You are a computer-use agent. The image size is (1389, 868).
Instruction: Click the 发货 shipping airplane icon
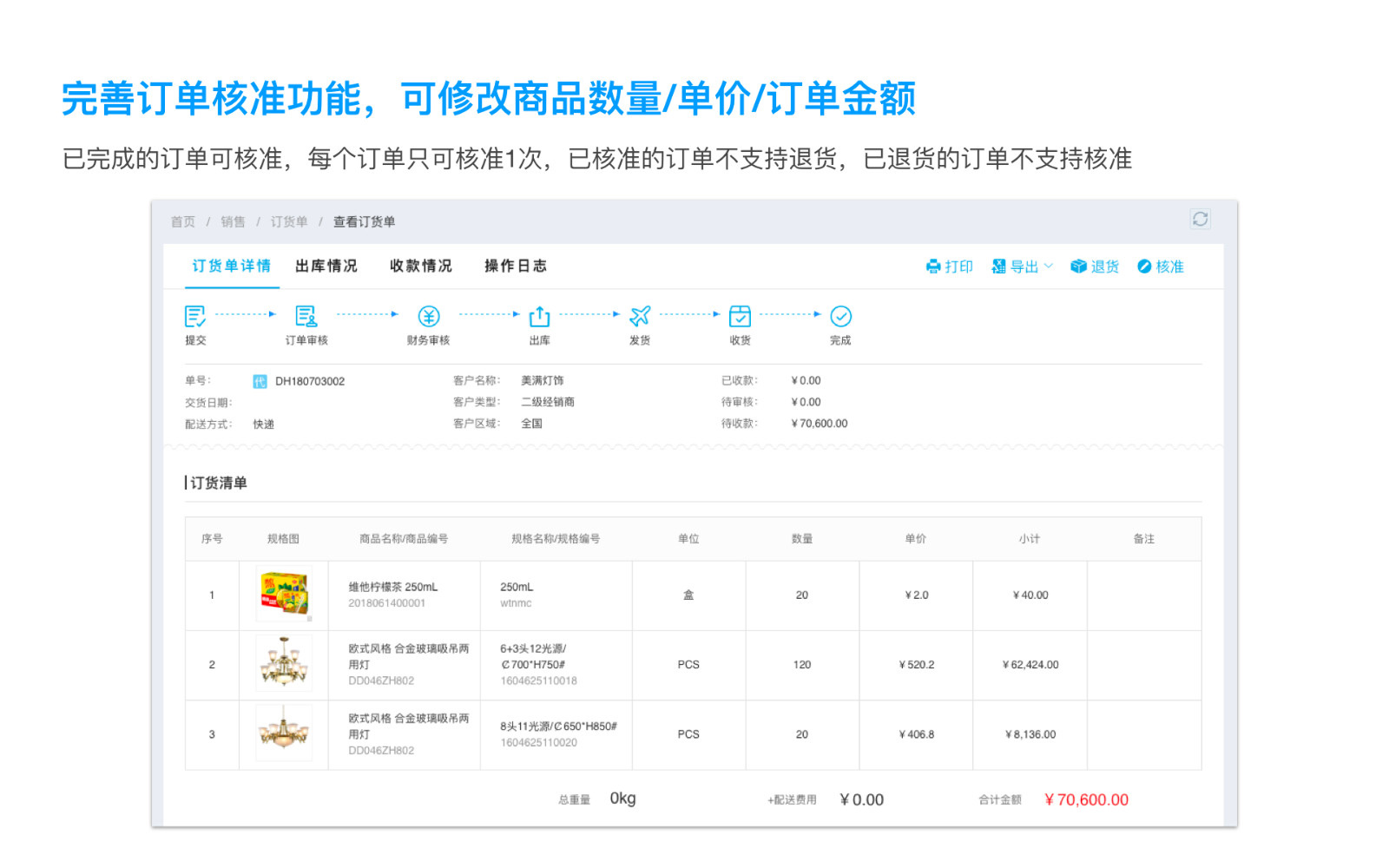640,317
